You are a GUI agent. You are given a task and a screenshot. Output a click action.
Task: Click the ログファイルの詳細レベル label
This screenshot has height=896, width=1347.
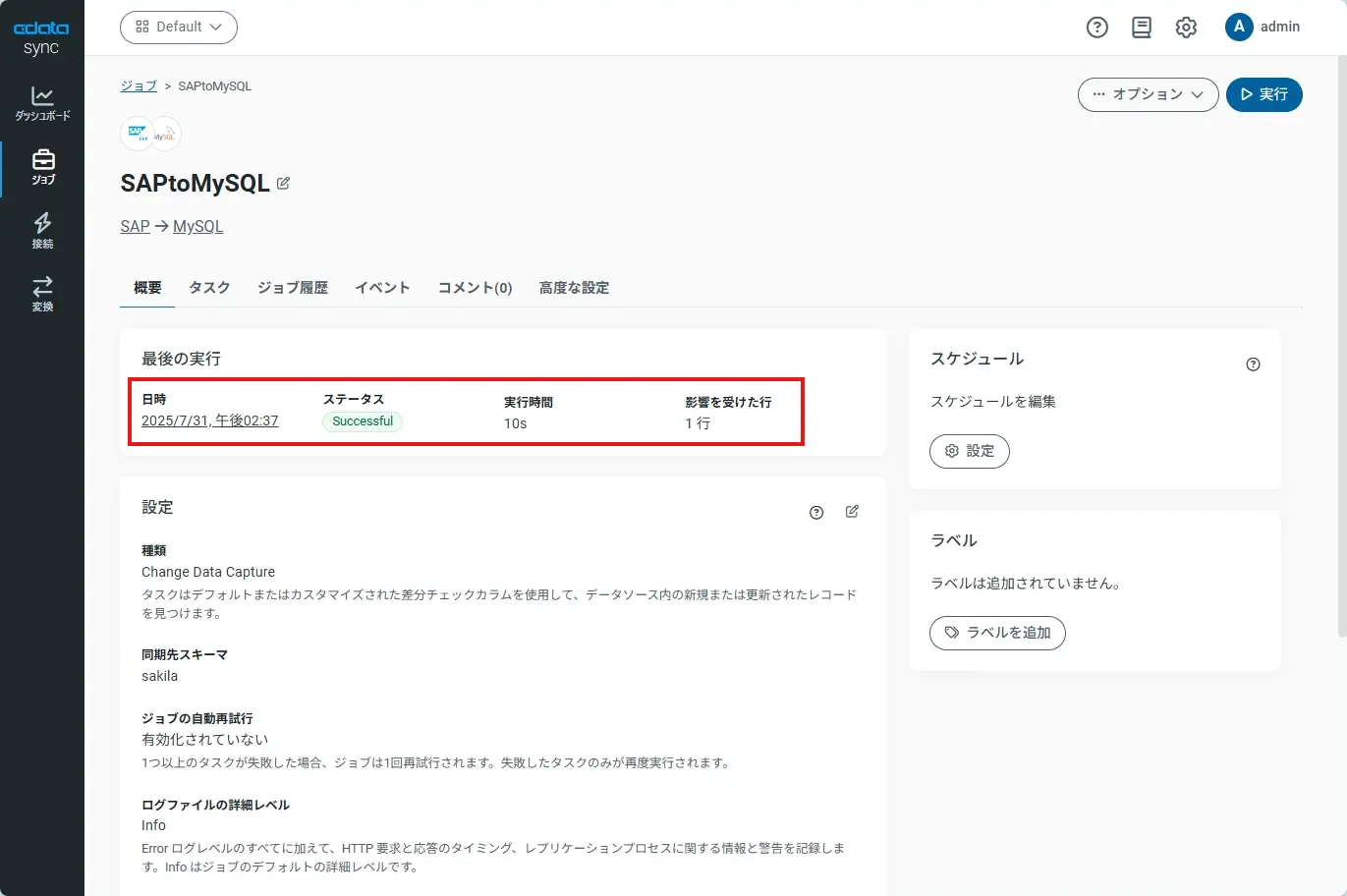(216, 805)
